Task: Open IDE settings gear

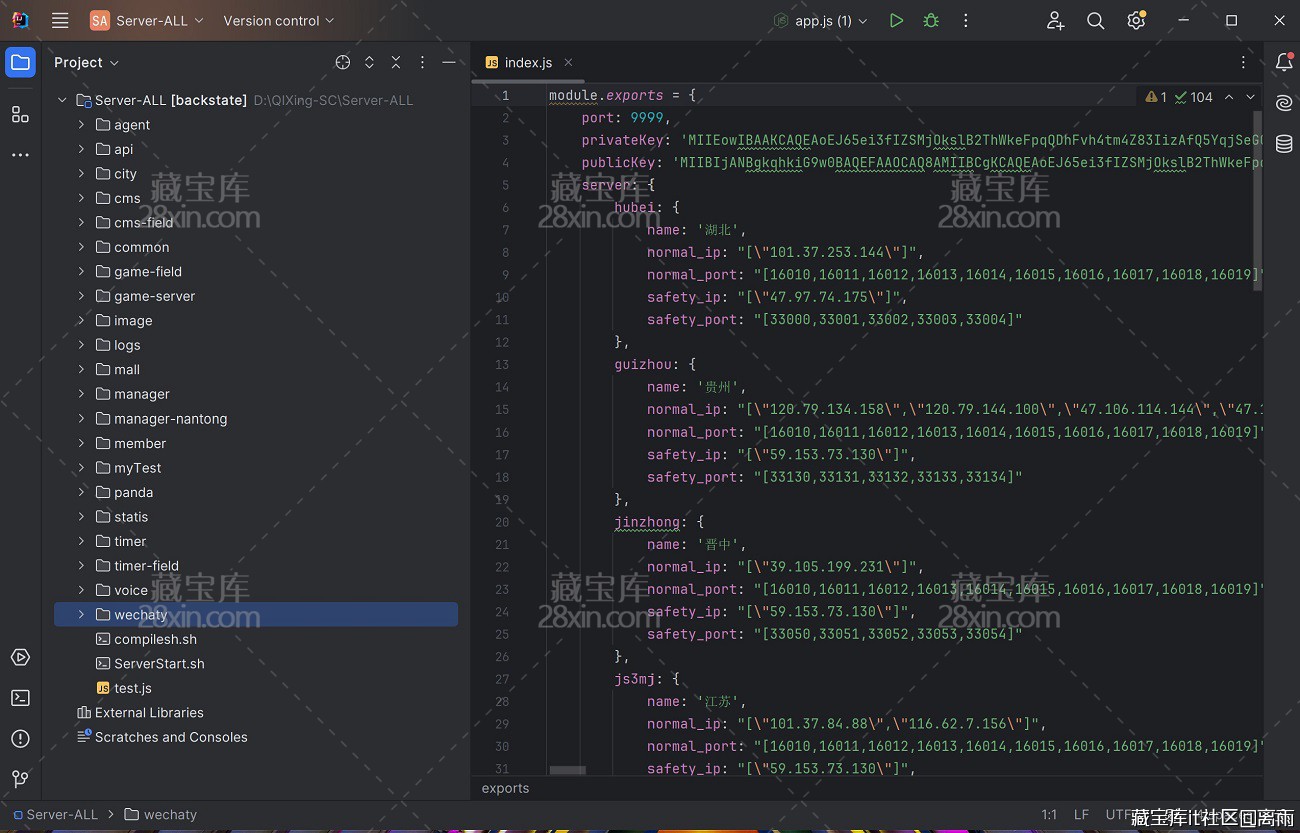Action: pos(1136,20)
